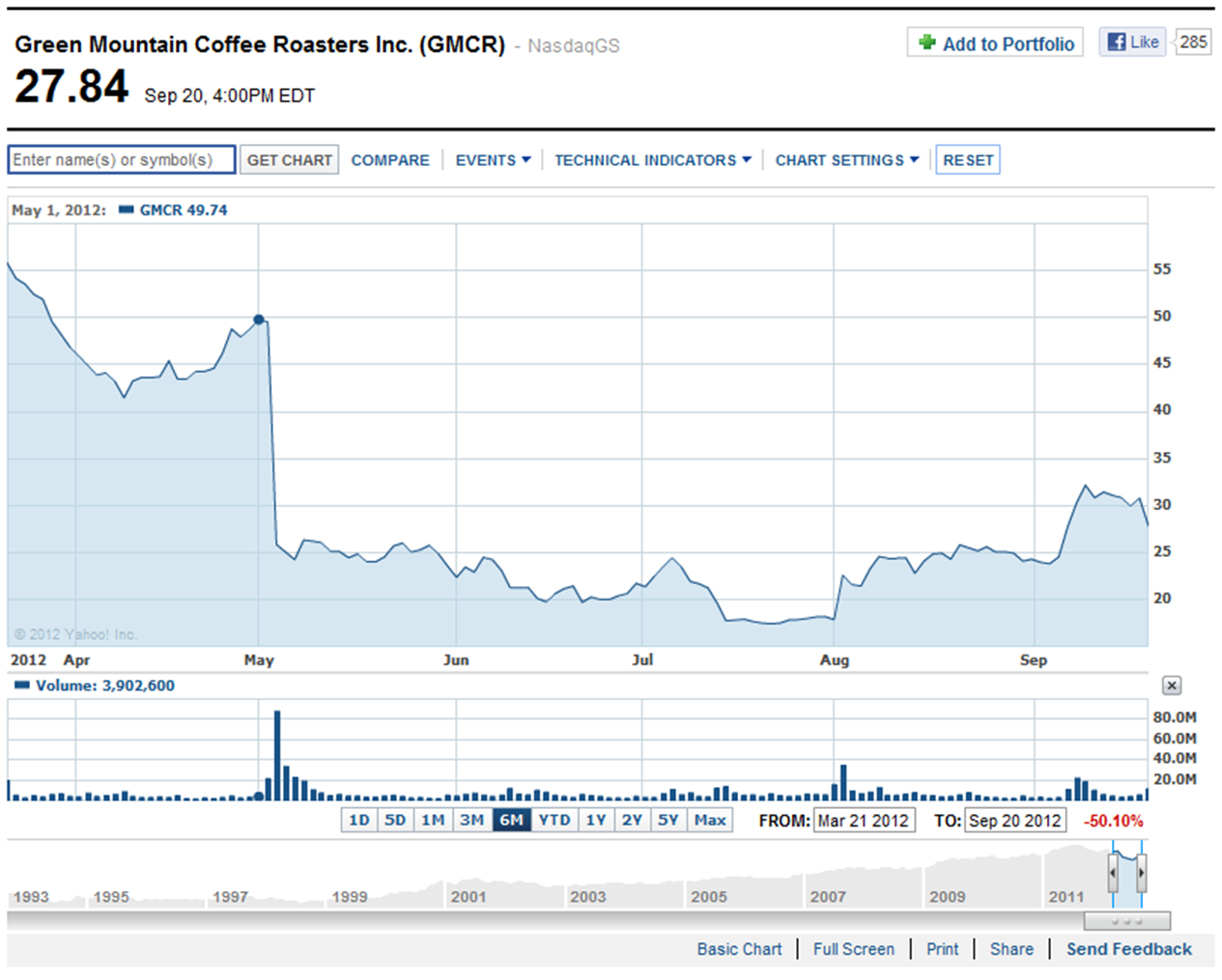Select the Max time range

pyautogui.click(x=710, y=821)
